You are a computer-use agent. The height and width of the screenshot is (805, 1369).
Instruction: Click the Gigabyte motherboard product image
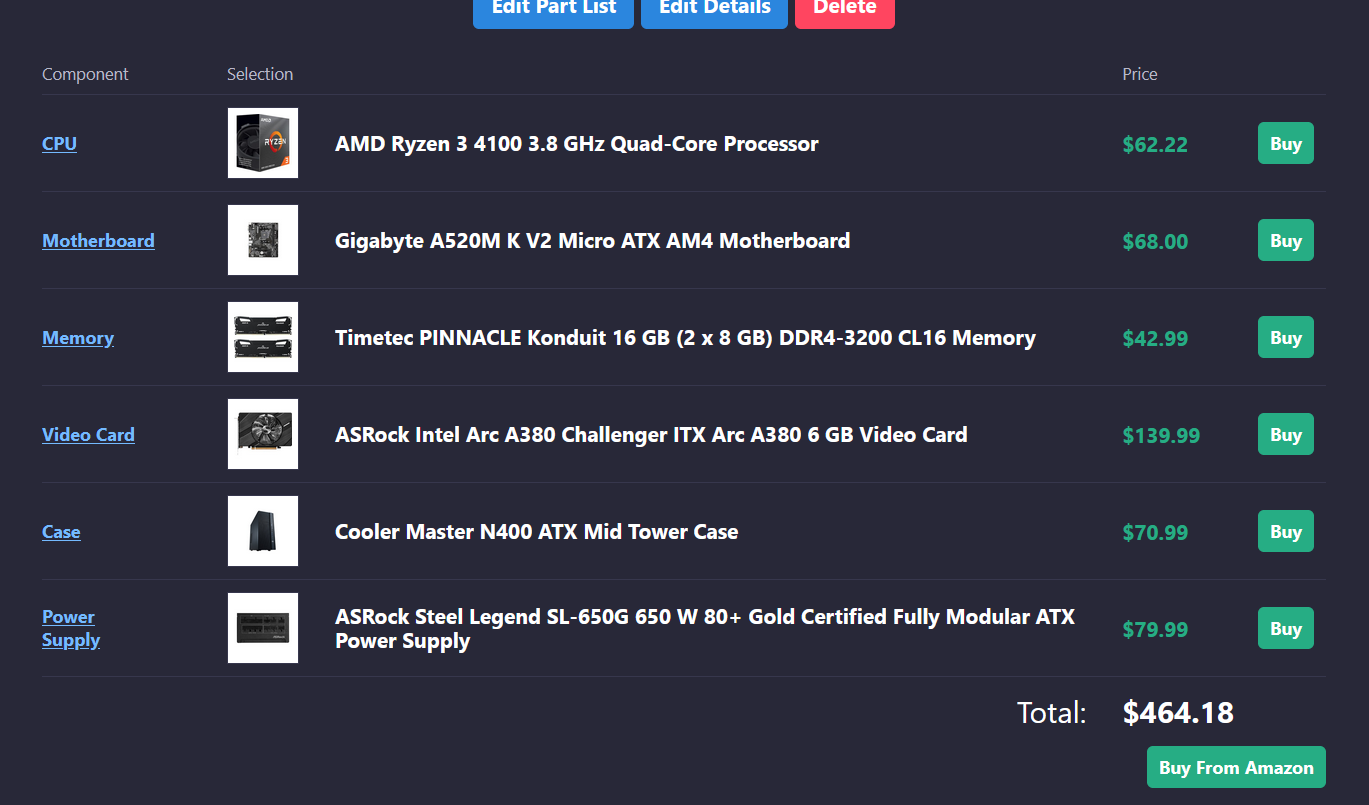point(262,240)
